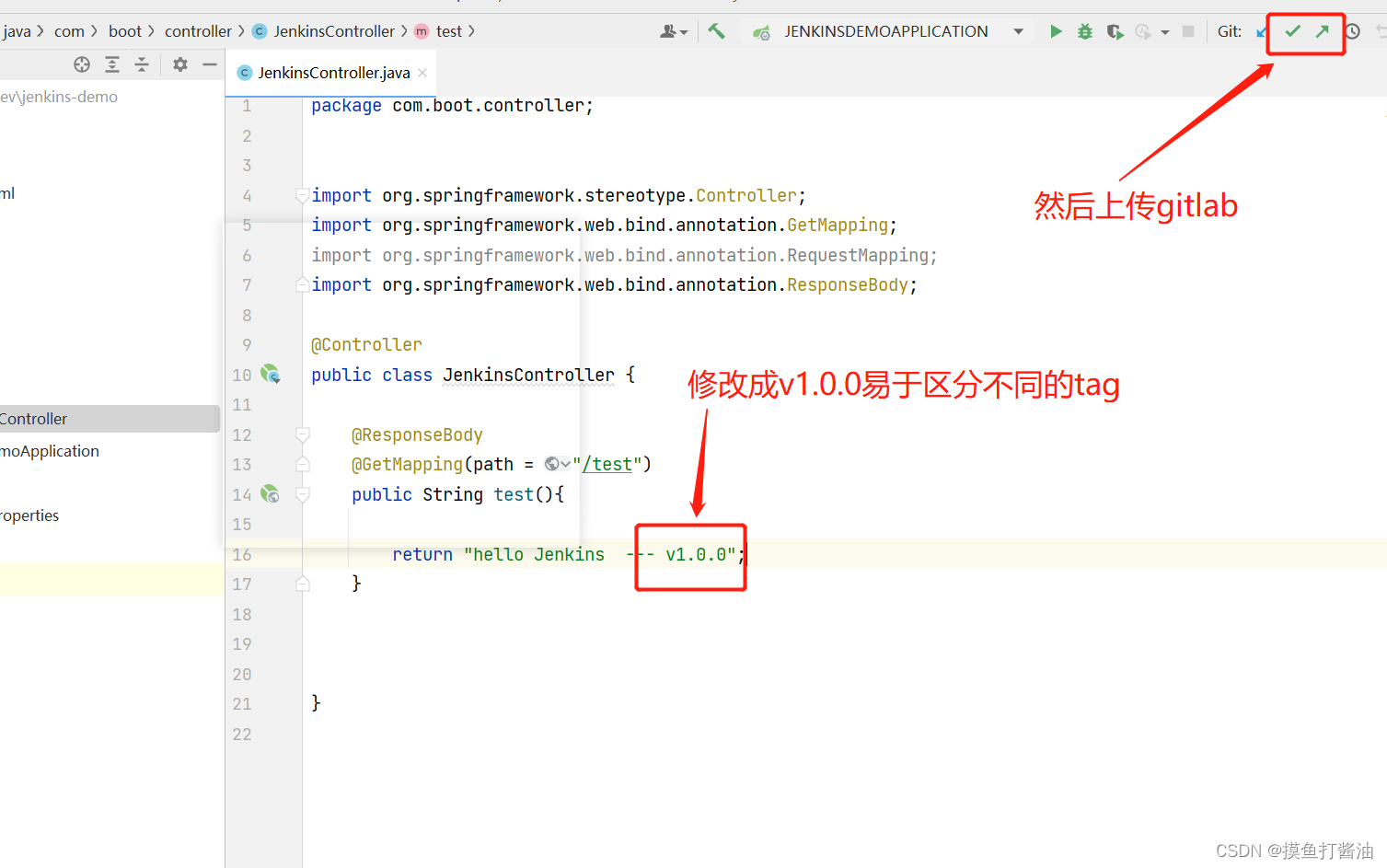Open the JENKINSDEMOAPPLICATION configuration dropdown arrow
The image size is (1387, 868).
tap(1018, 31)
